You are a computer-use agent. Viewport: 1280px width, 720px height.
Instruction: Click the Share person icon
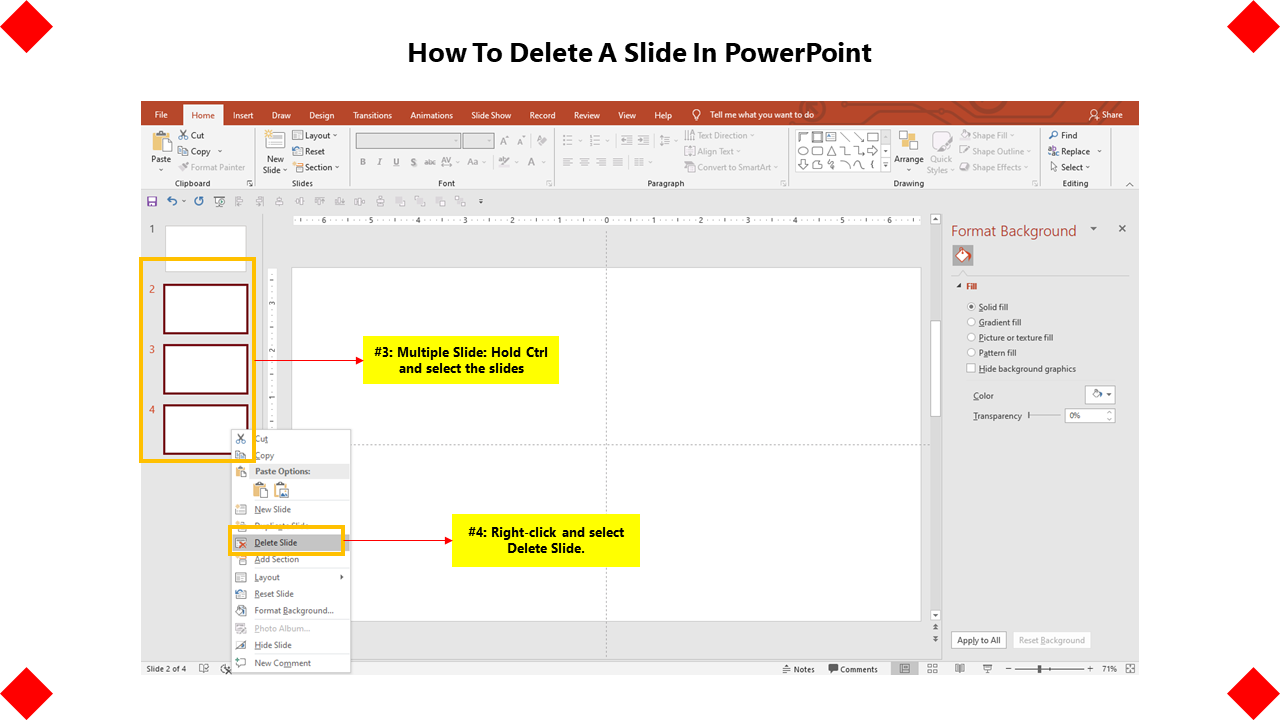point(1094,115)
